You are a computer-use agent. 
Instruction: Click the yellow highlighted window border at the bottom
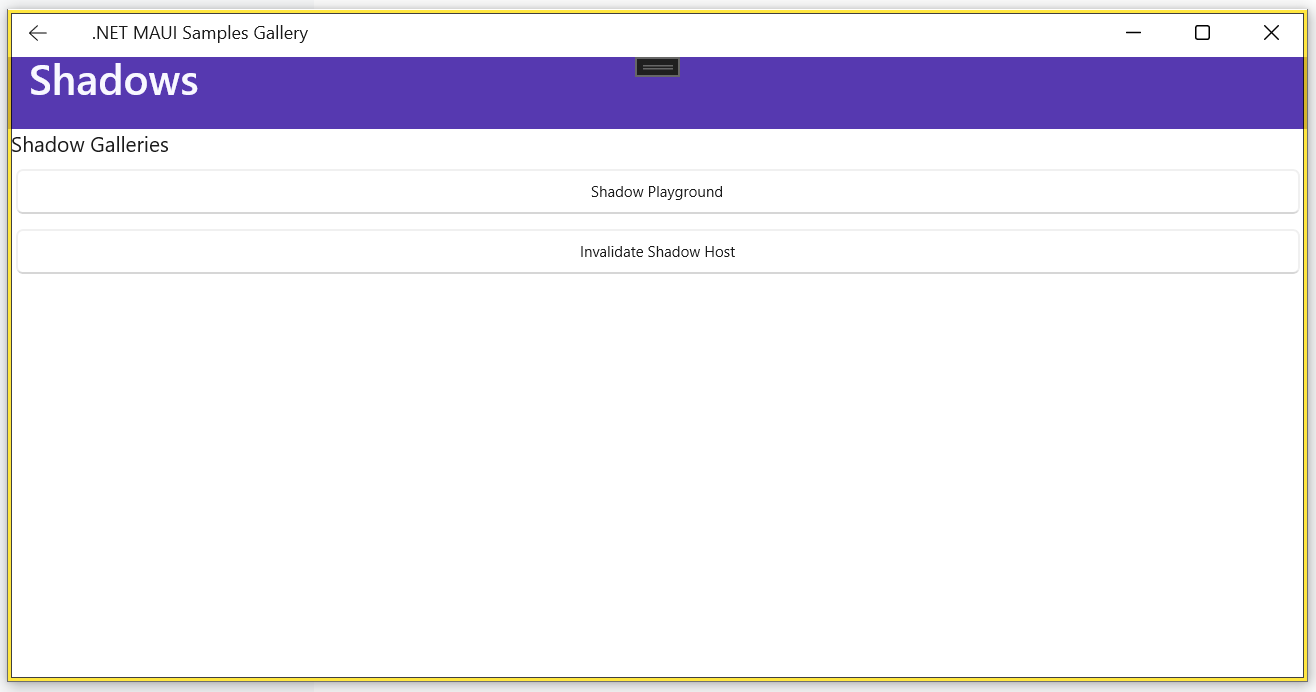(657, 679)
